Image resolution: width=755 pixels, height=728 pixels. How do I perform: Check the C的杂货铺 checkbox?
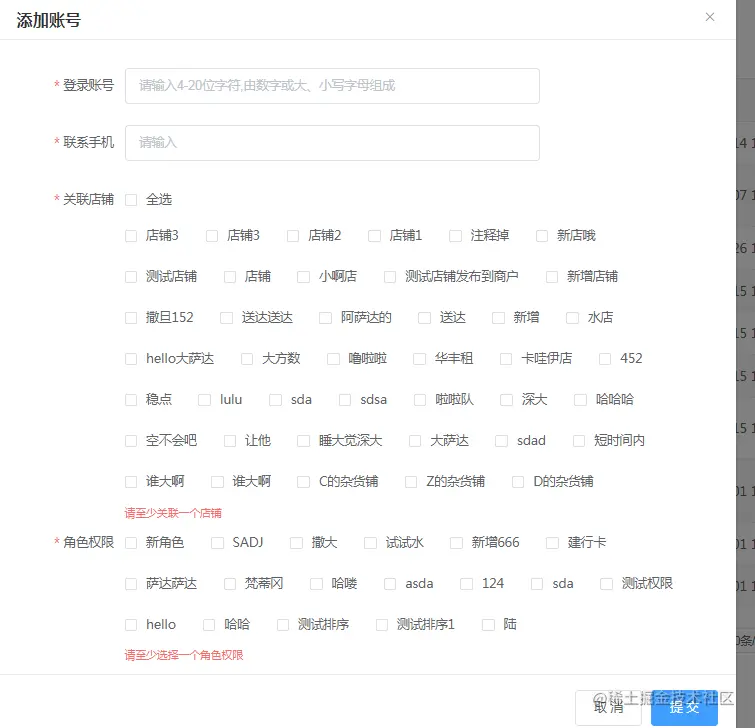point(303,481)
